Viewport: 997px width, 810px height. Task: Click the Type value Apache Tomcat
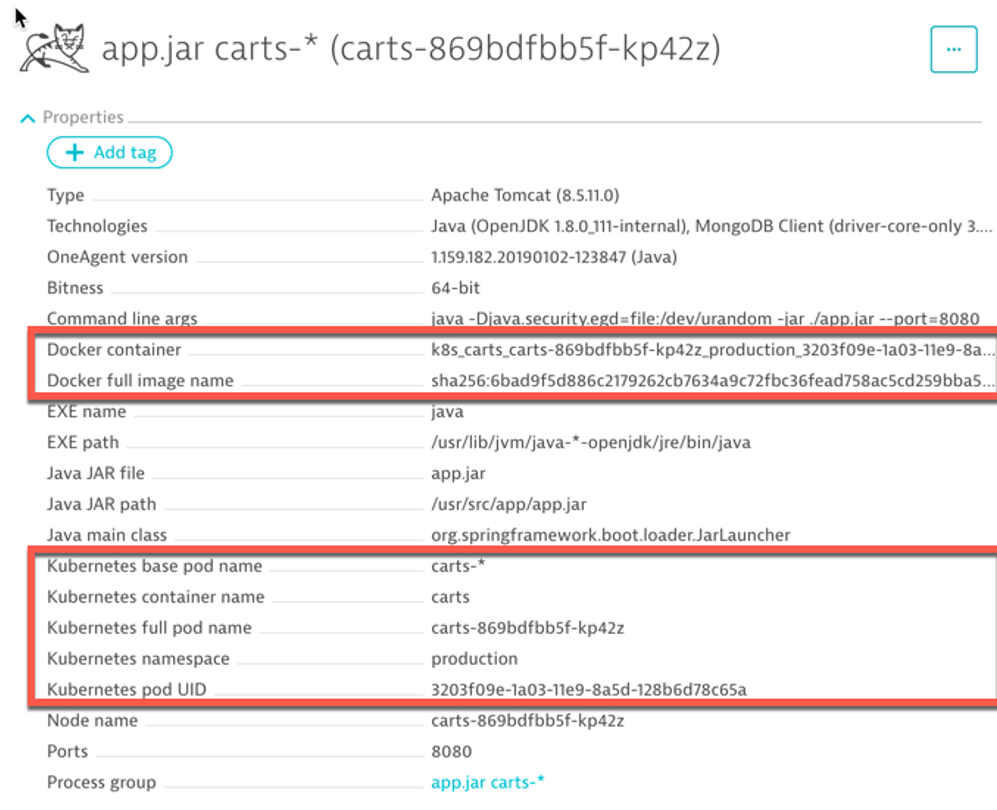coord(525,195)
